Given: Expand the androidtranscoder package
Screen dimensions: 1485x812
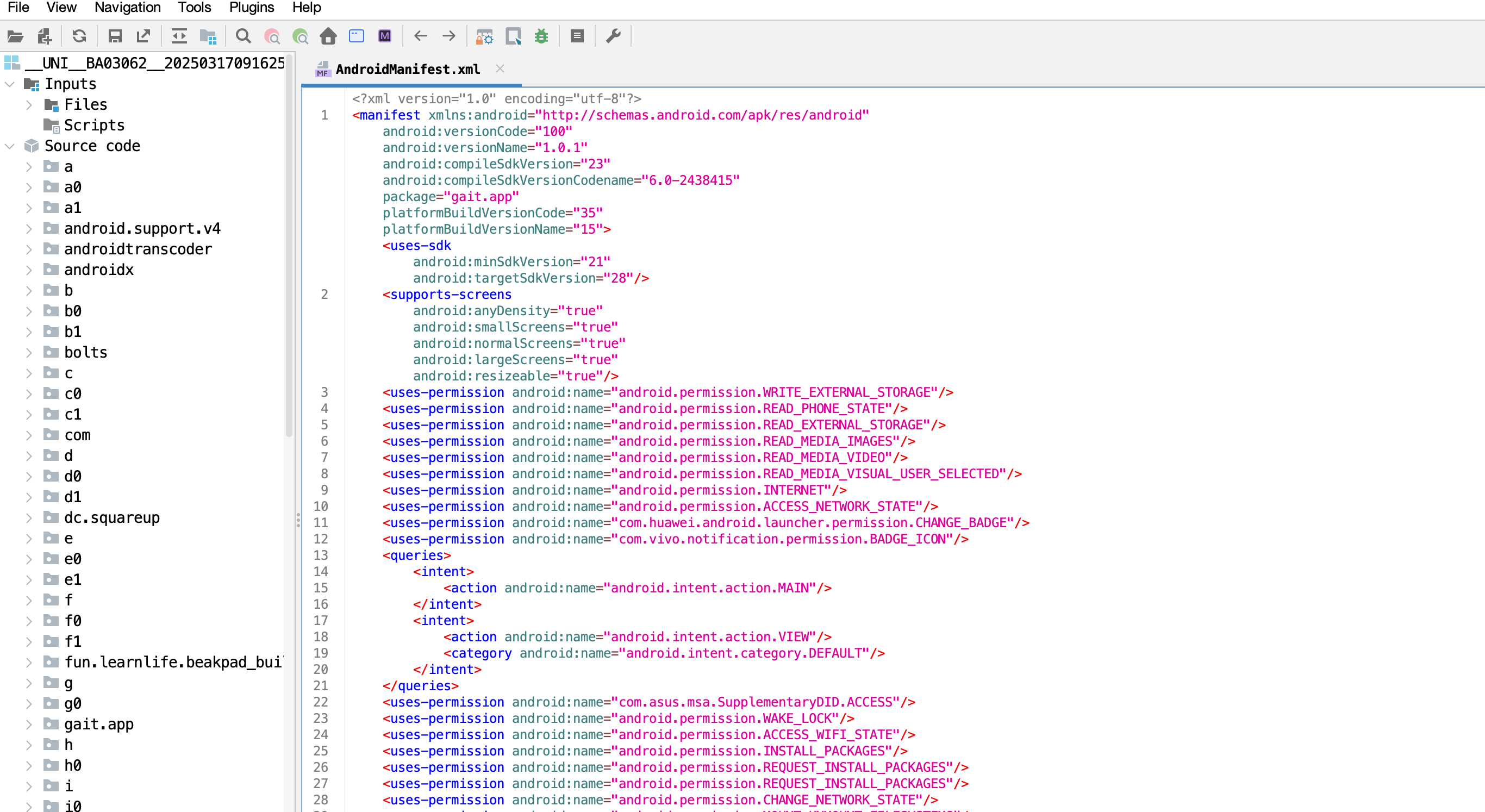Looking at the screenshot, I should coord(29,249).
